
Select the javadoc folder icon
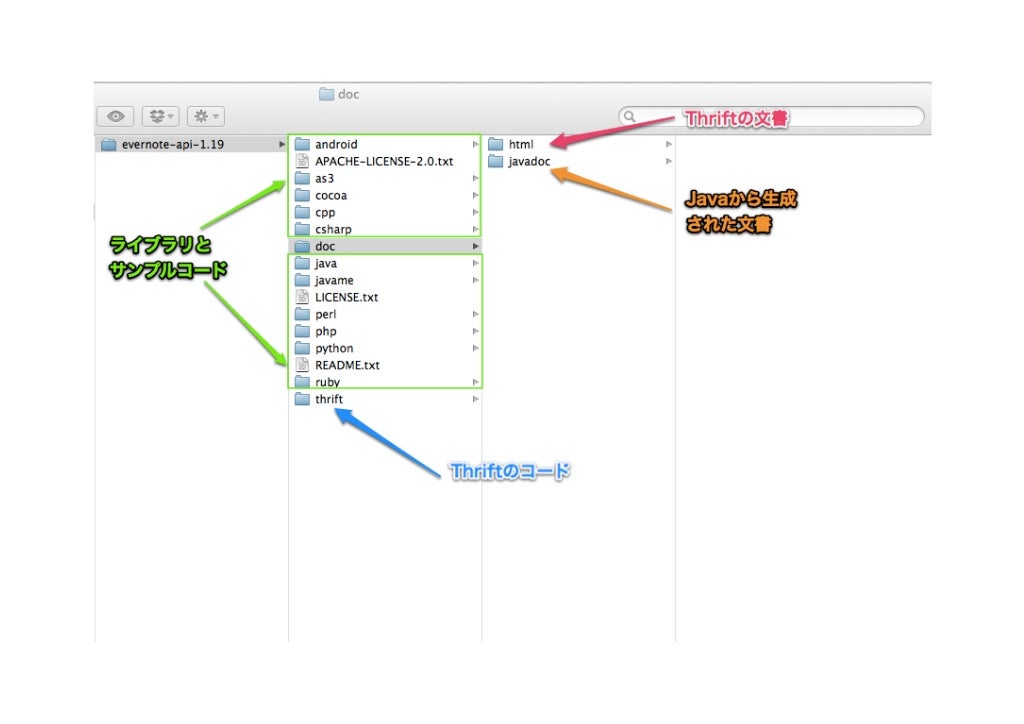[x=496, y=161]
